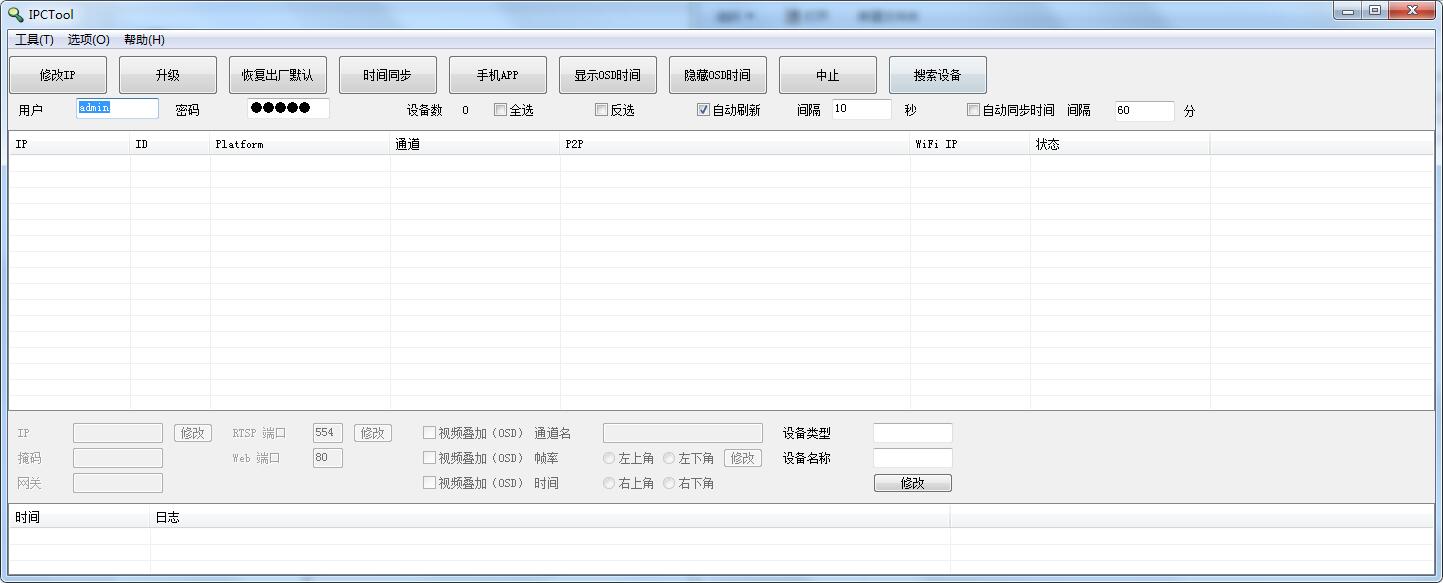Select the 左上角 radio button

coord(609,458)
